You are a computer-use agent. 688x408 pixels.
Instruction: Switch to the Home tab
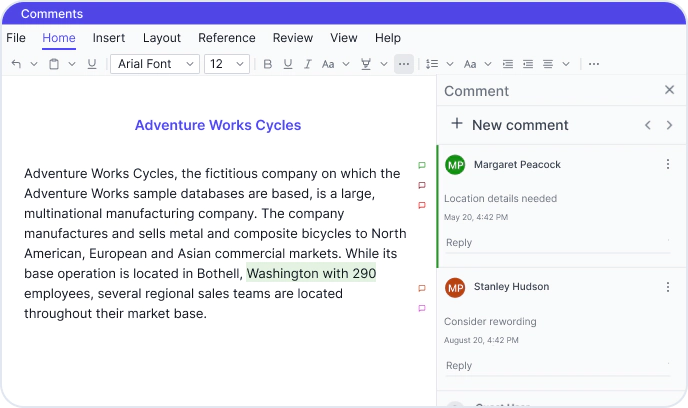tap(59, 38)
